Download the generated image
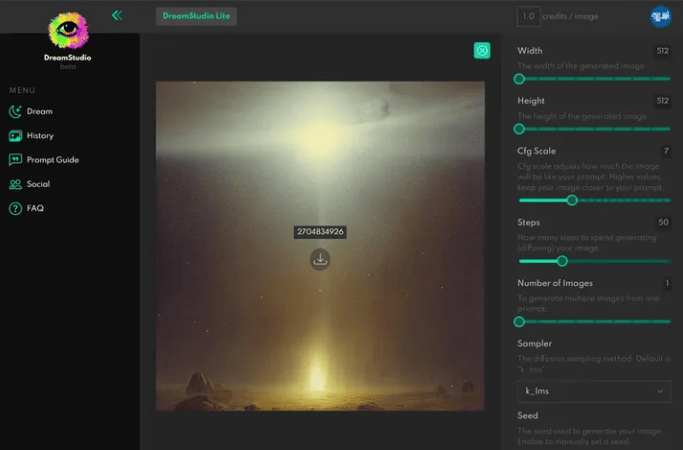 tap(320, 259)
